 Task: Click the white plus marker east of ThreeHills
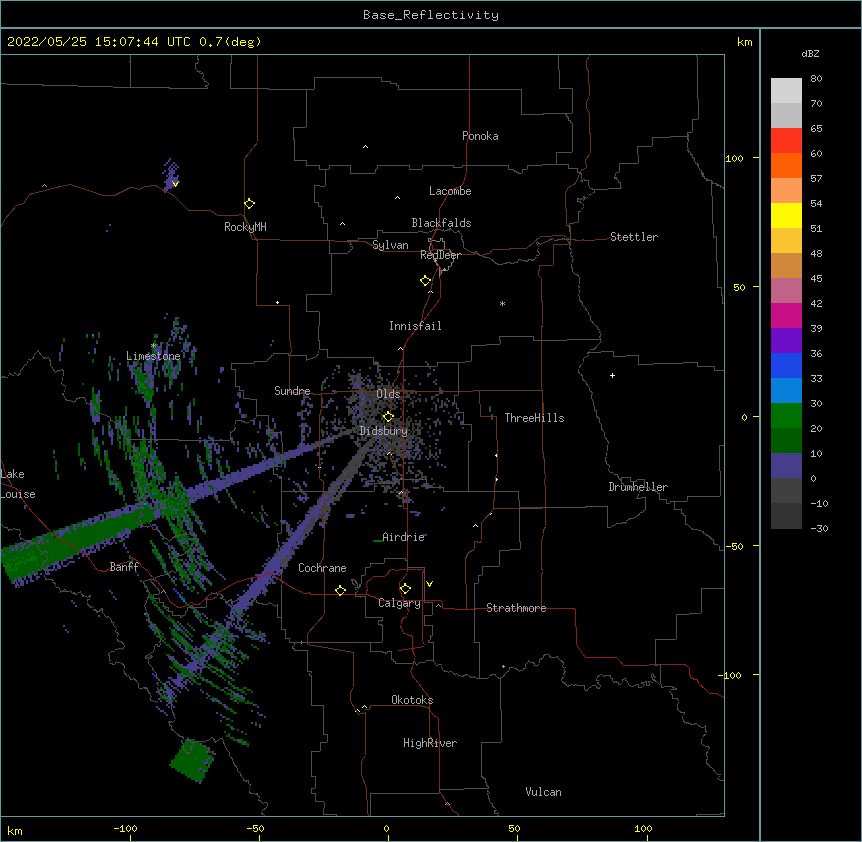612,375
